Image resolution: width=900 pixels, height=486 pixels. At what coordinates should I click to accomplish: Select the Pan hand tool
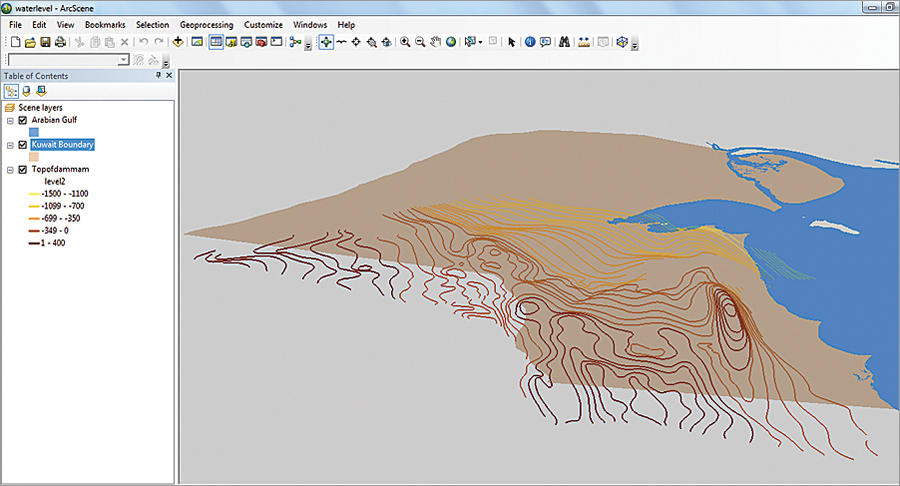[436, 42]
